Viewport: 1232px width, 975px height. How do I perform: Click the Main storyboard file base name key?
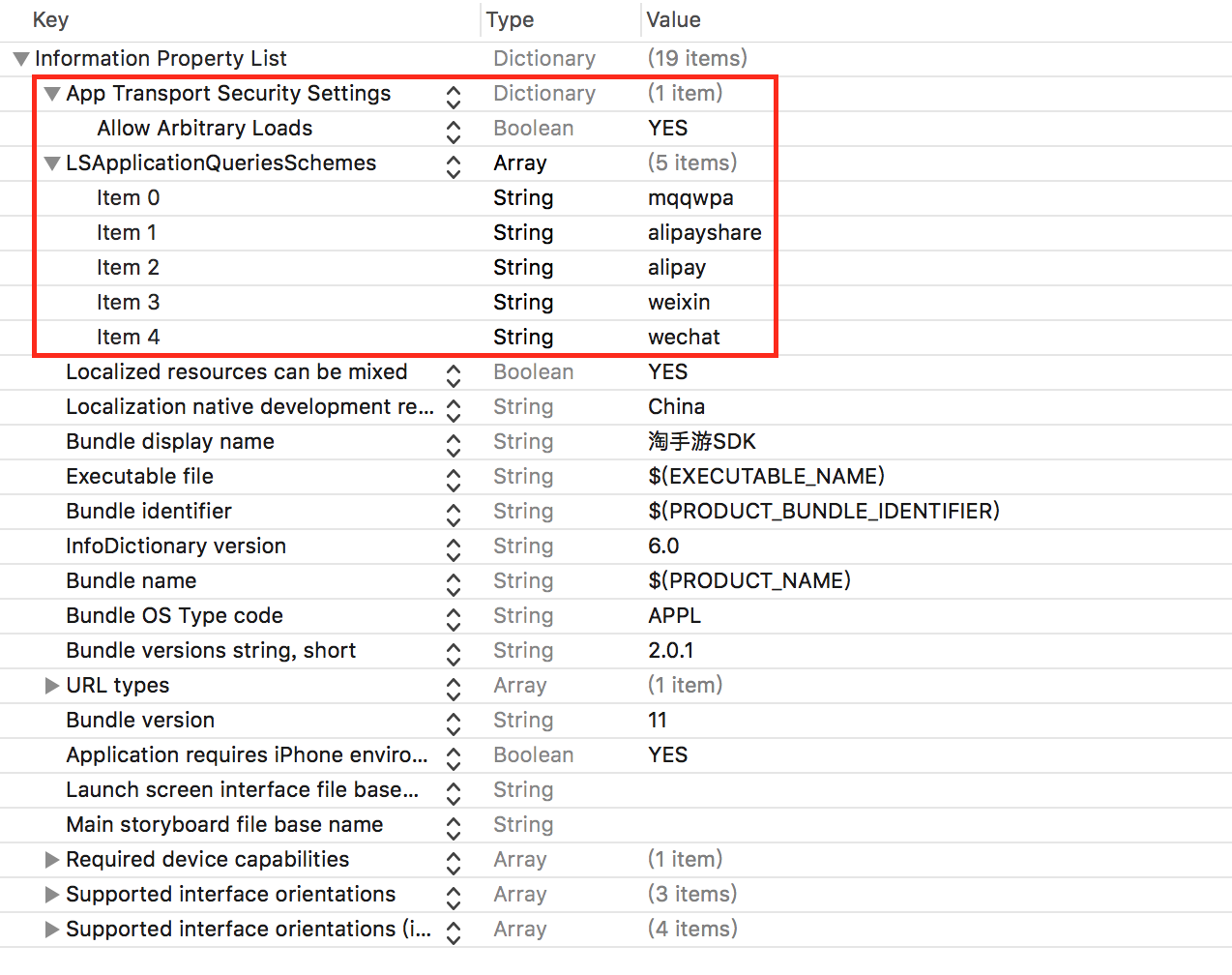point(224,826)
